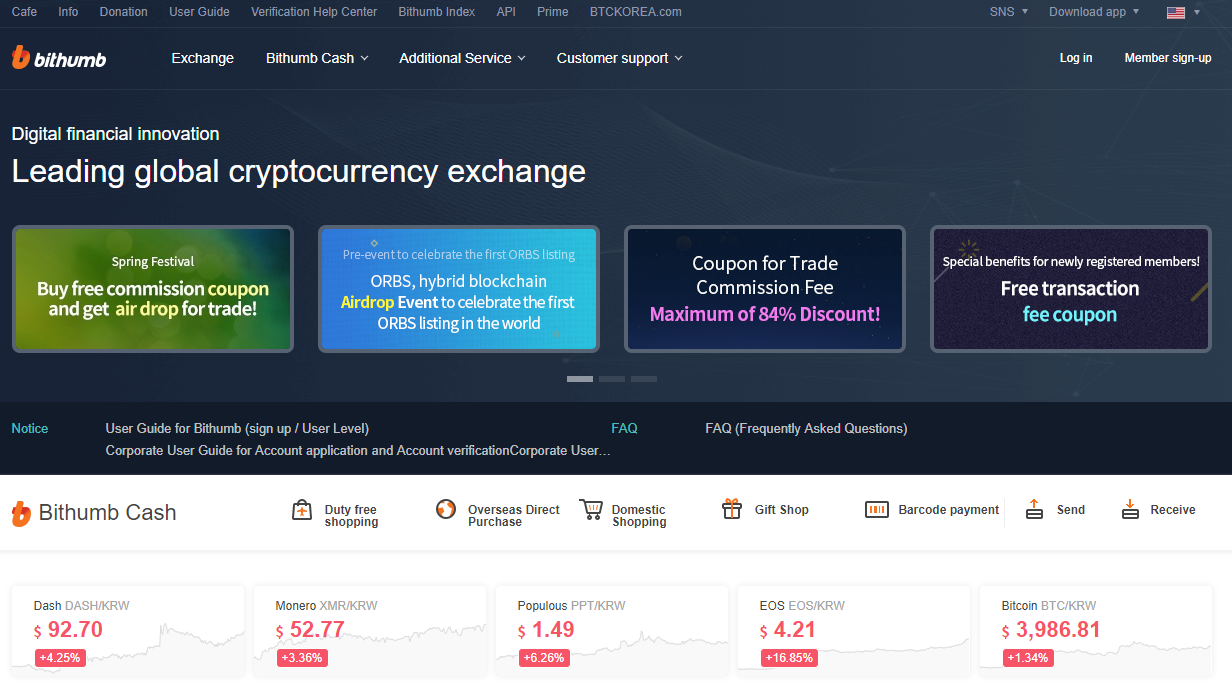1232x695 pixels.
Task: Open the Customer support dropdown menu
Action: click(x=619, y=58)
